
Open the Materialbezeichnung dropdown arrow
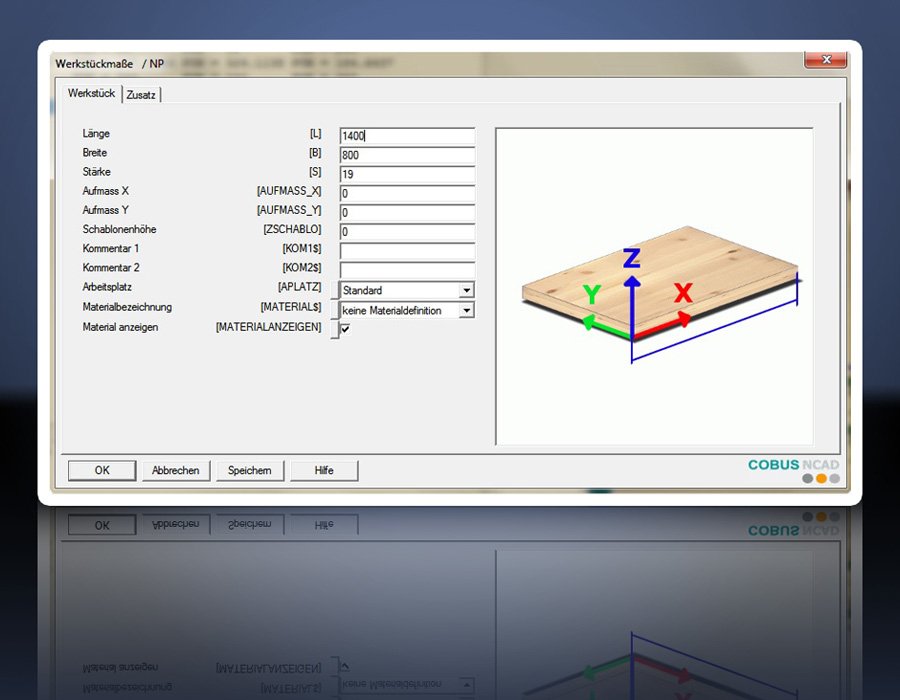[467, 310]
